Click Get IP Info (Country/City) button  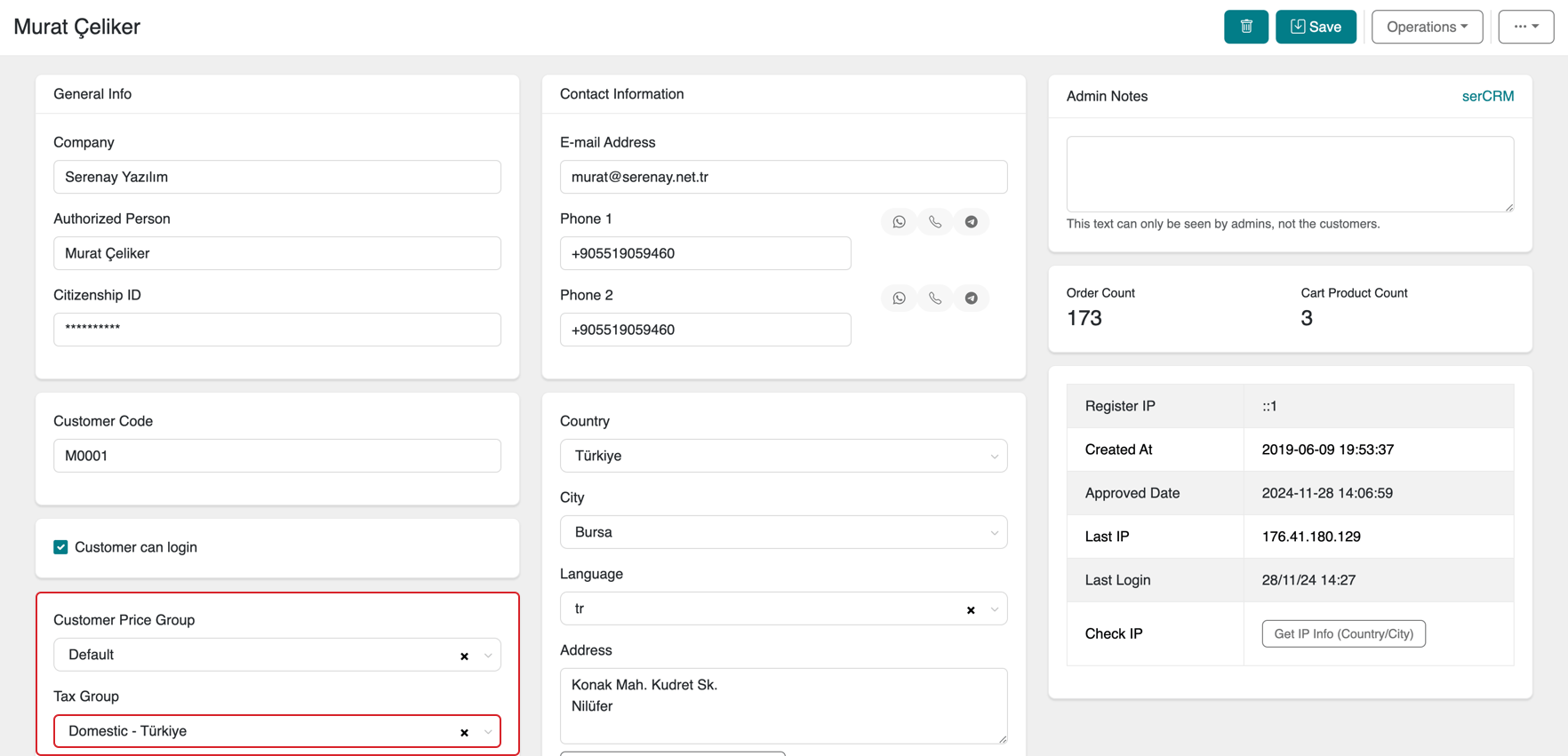pyautogui.click(x=1343, y=633)
